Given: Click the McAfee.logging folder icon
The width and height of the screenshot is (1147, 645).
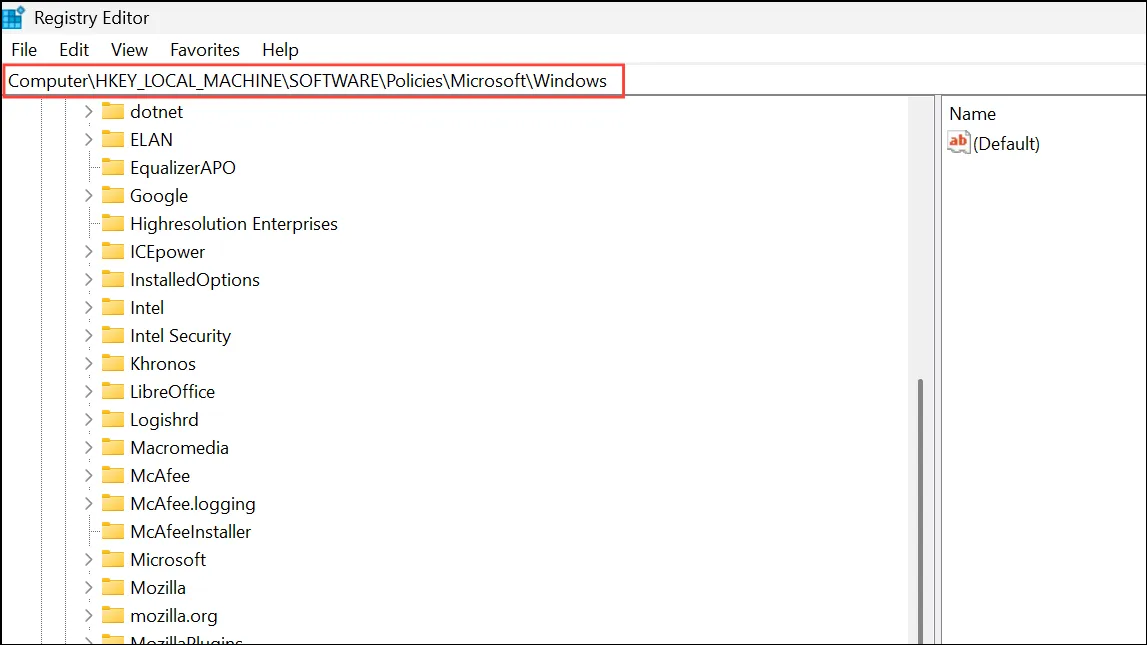Looking at the screenshot, I should point(113,503).
